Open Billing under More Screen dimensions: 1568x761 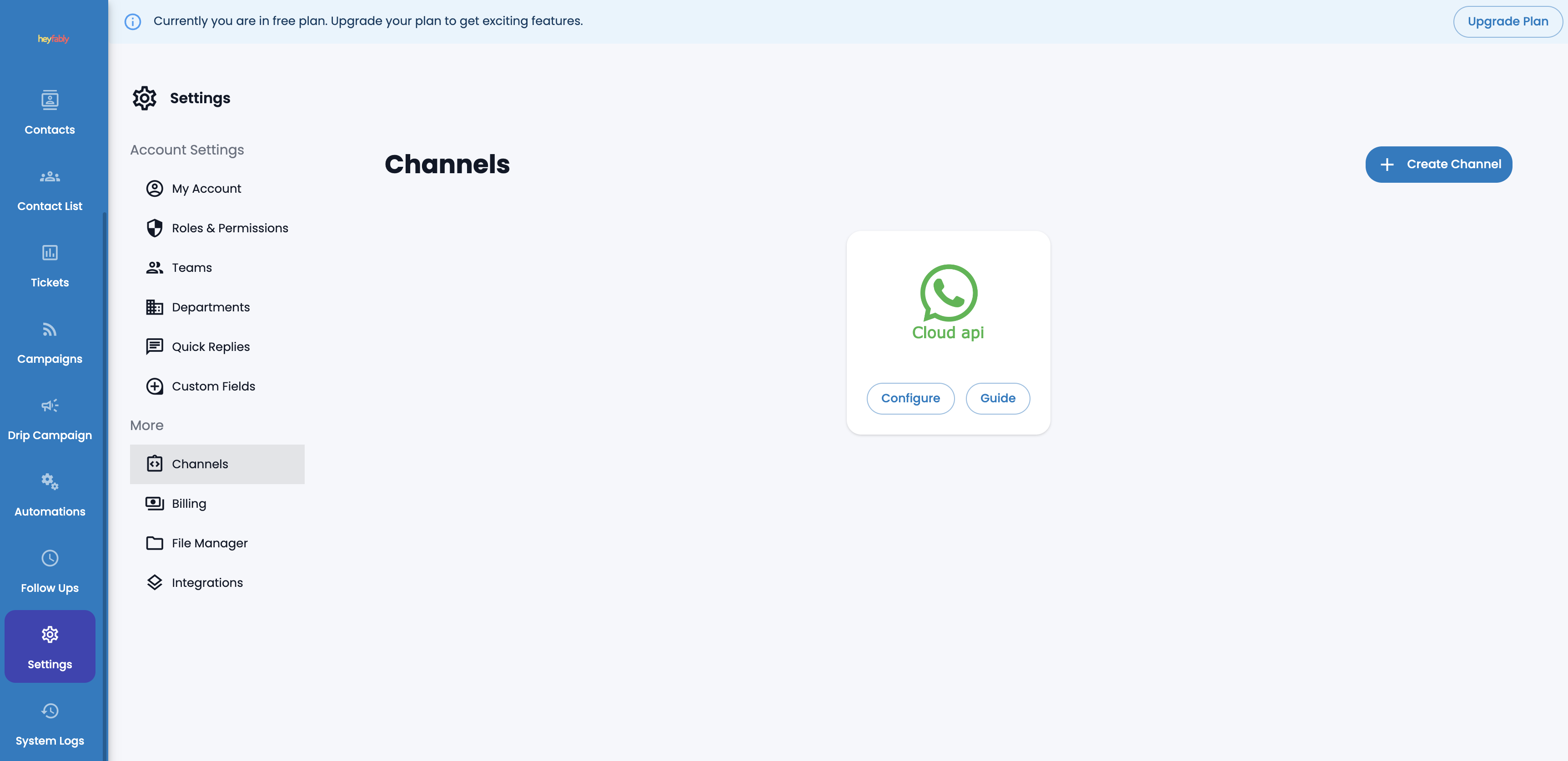(189, 504)
